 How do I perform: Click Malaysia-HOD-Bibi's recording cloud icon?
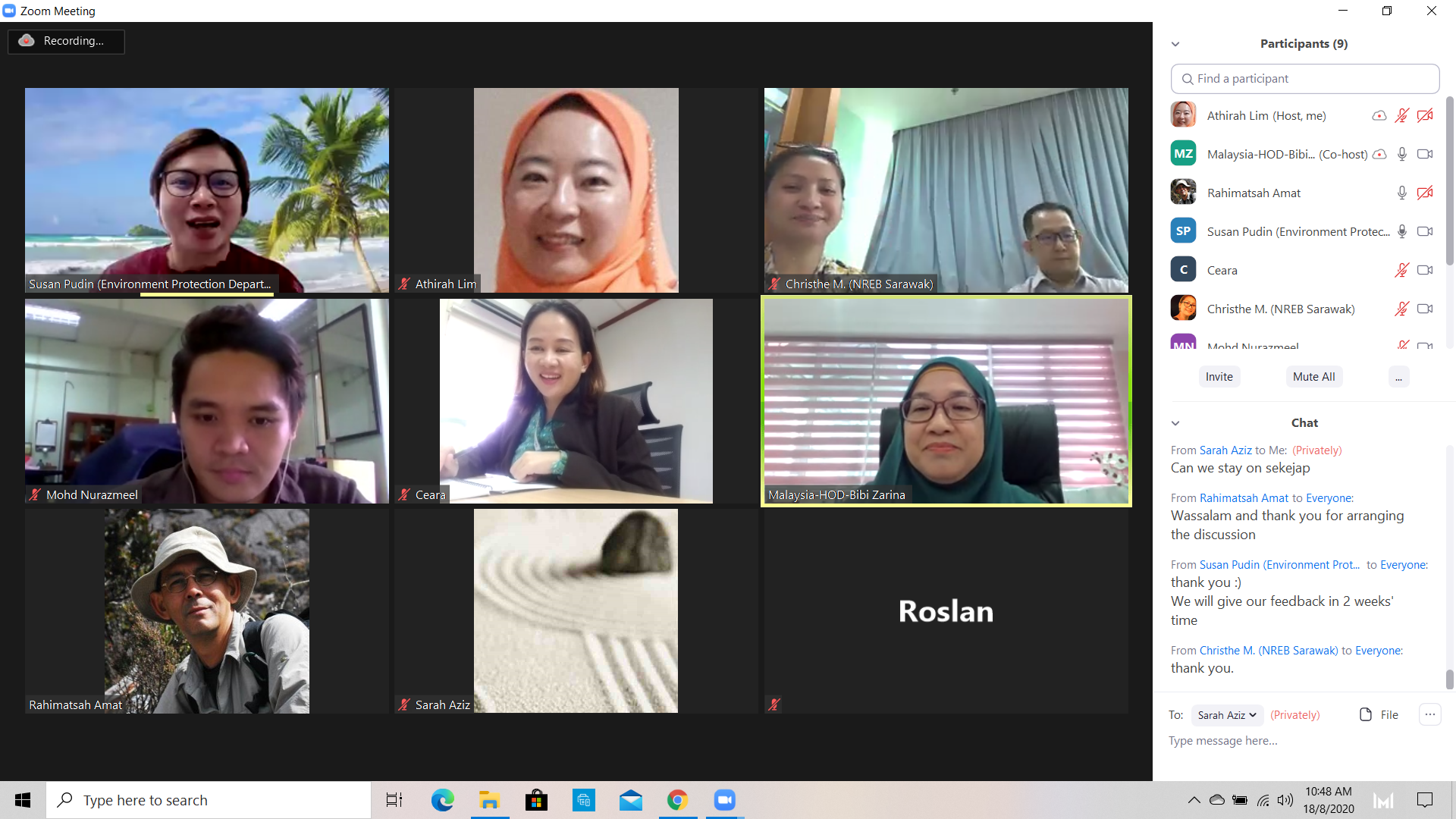click(x=1379, y=155)
